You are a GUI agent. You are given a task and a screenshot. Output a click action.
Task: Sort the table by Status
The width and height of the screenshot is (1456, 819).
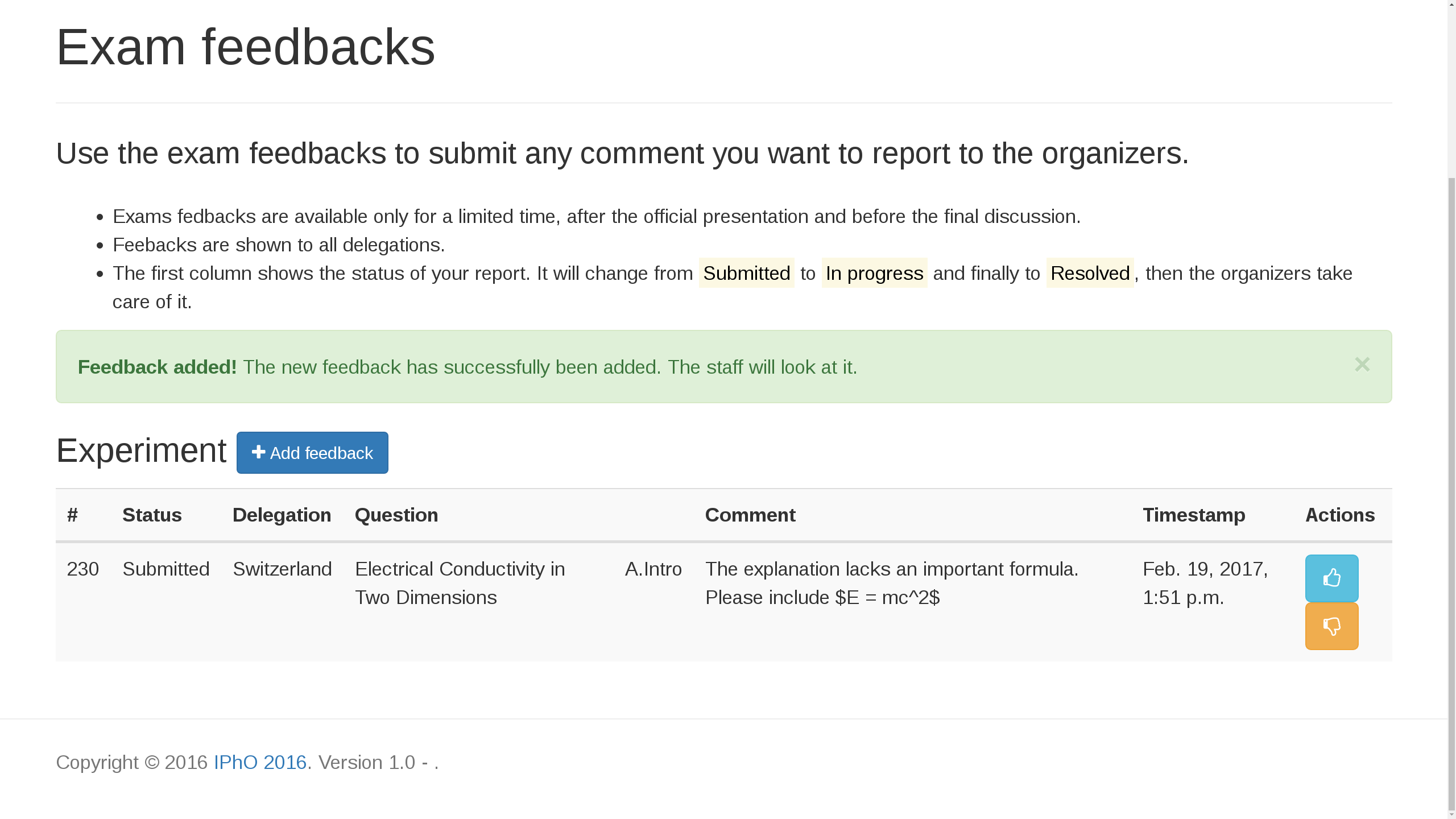click(x=152, y=515)
